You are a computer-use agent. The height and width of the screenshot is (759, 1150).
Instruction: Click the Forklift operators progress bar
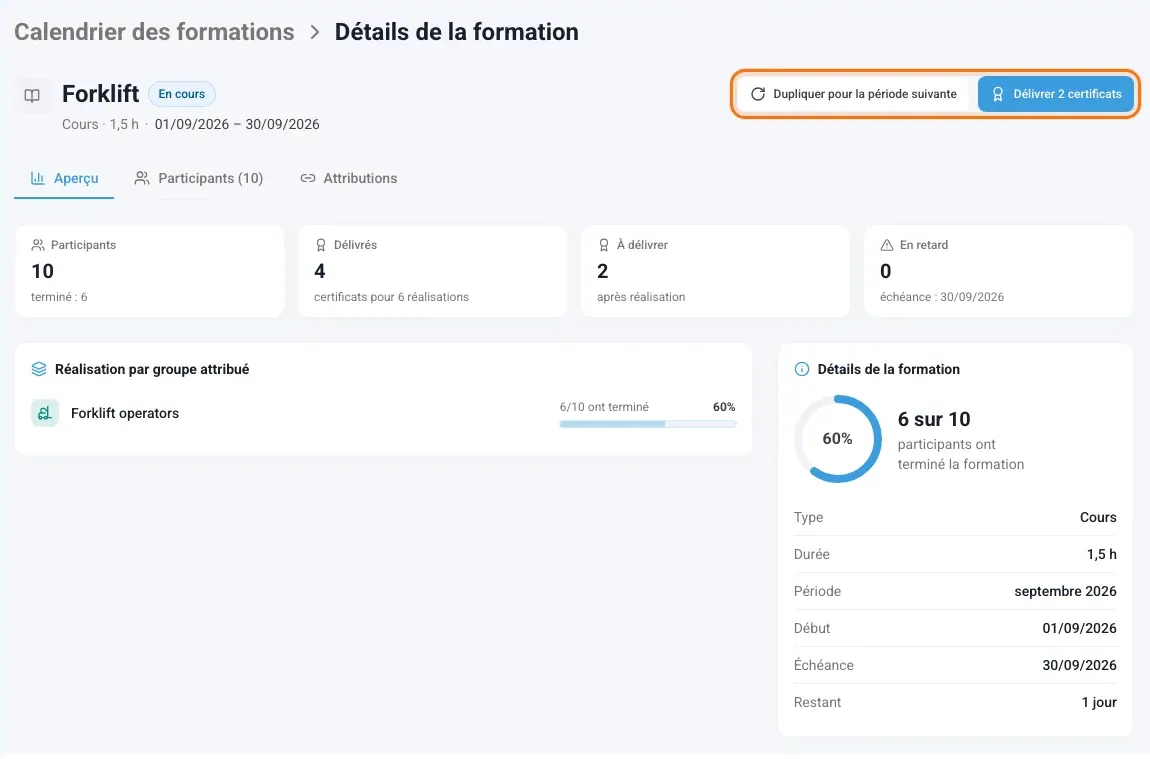648,424
